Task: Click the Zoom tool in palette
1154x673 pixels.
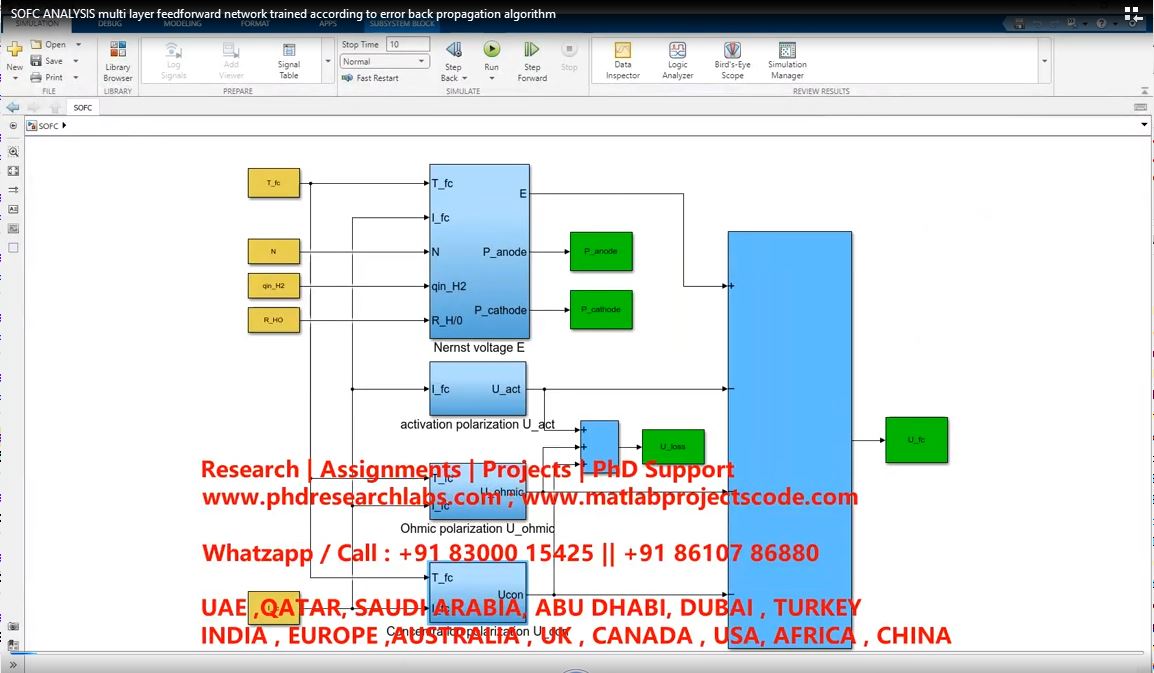Action: (13, 152)
